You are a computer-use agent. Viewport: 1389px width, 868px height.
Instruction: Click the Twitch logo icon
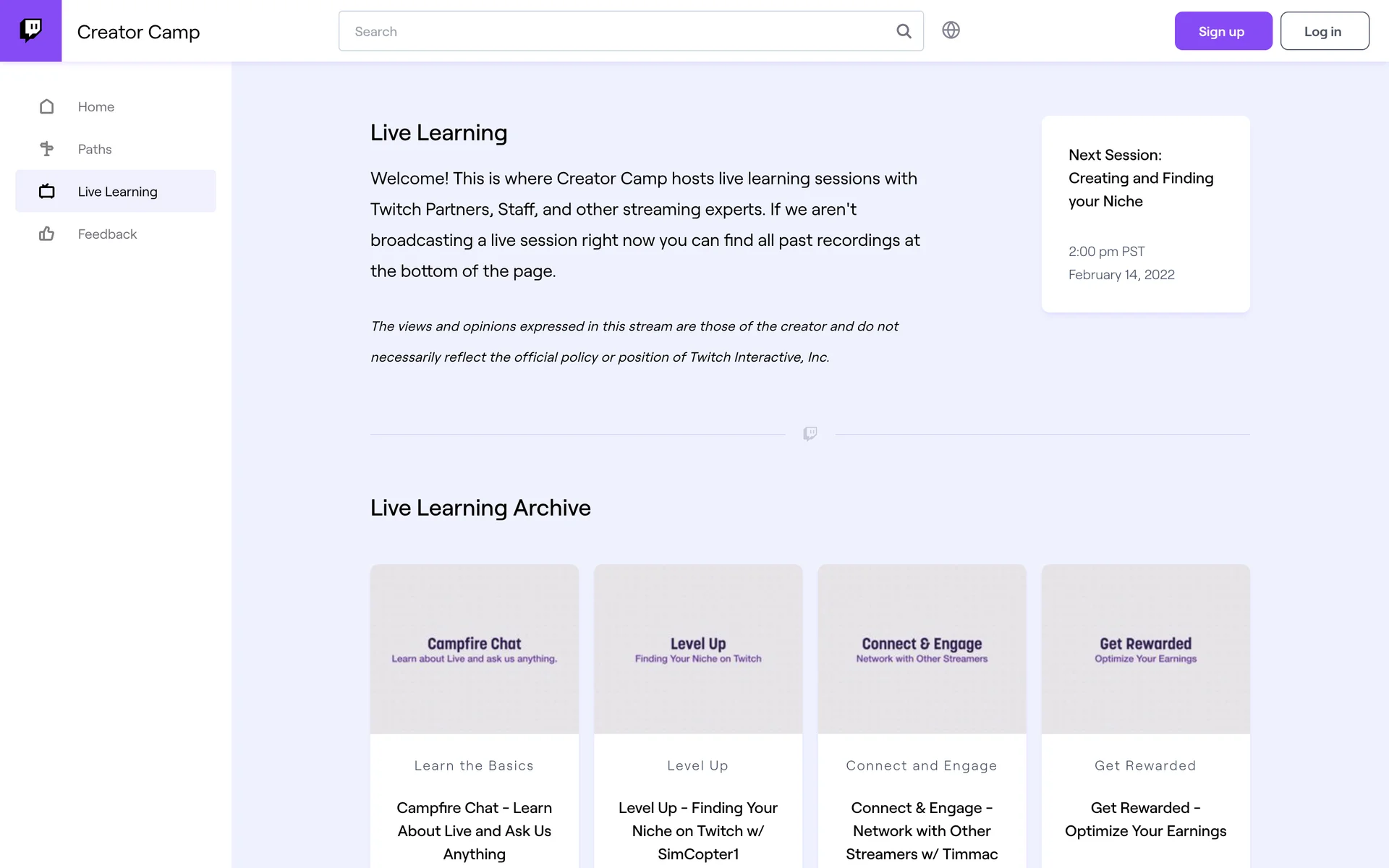click(x=30, y=30)
